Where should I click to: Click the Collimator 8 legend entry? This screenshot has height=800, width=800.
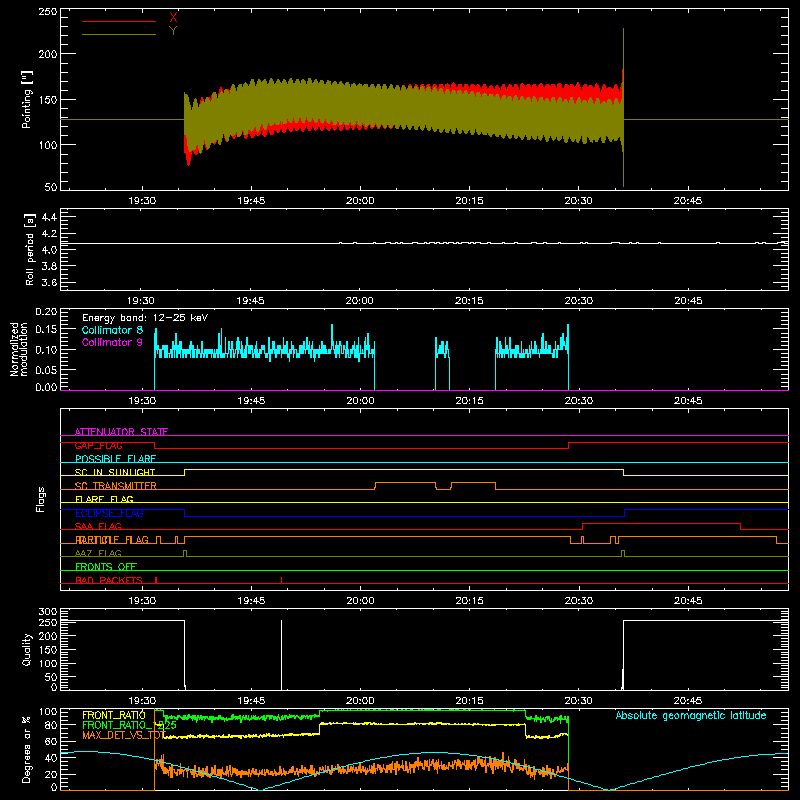pyautogui.click(x=112, y=330)
